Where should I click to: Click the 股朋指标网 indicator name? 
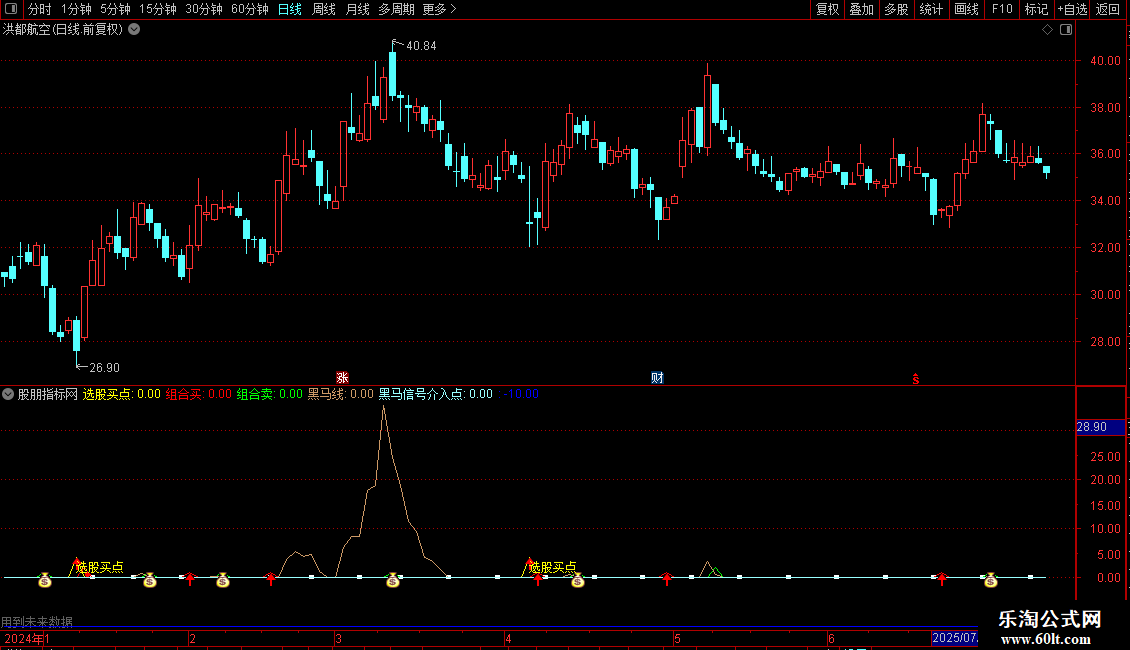click(48, 394)
